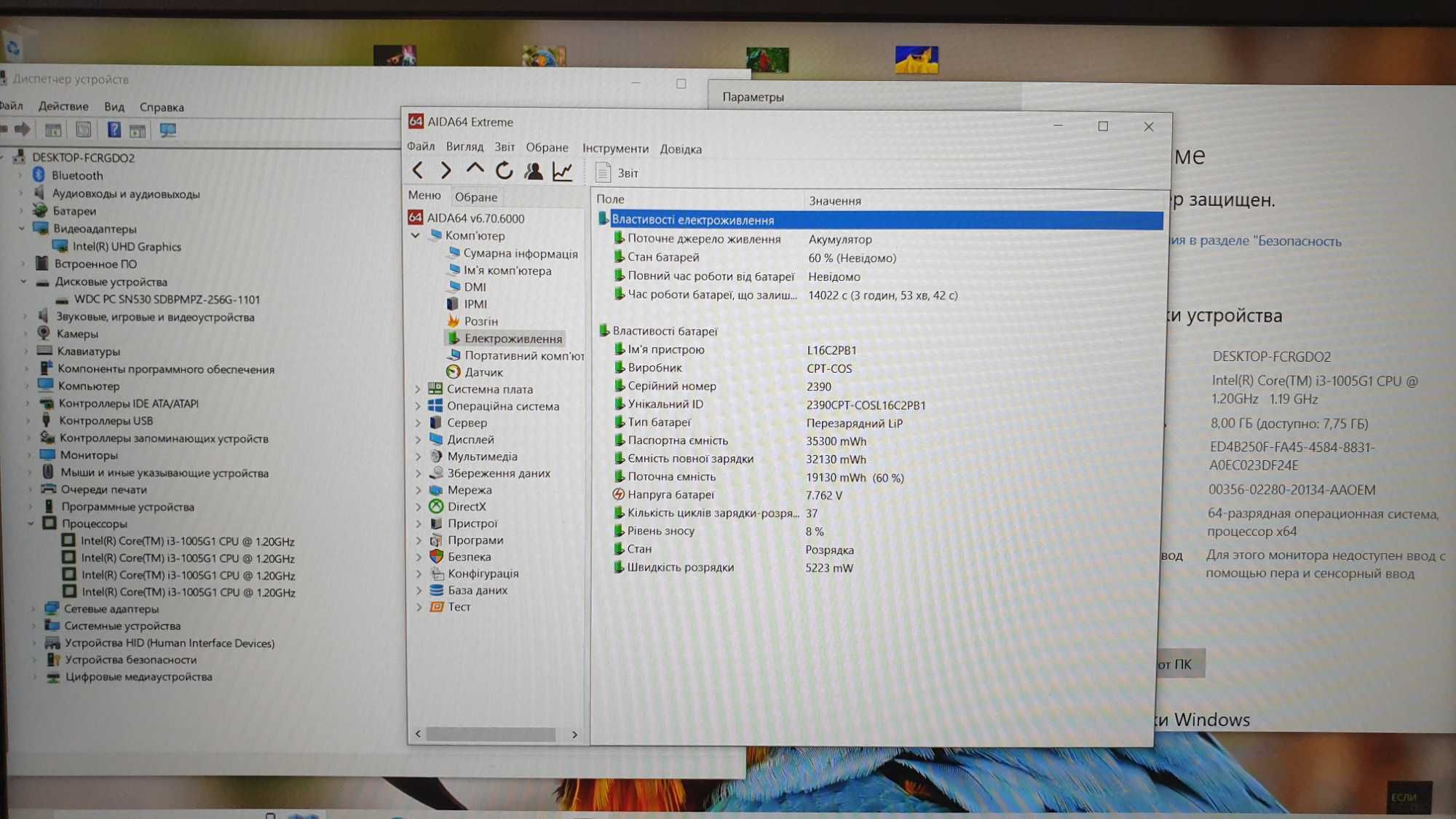Viewport: 1456px width, 819px height.
Task: Expand the Системна плата node
Action: 418,389
